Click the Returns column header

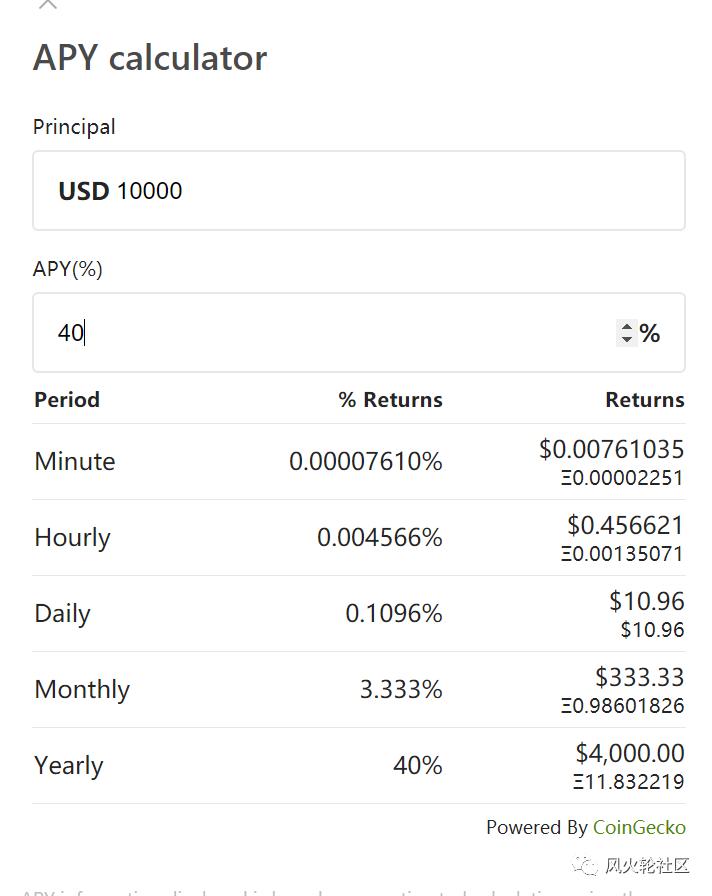(644, 400)
